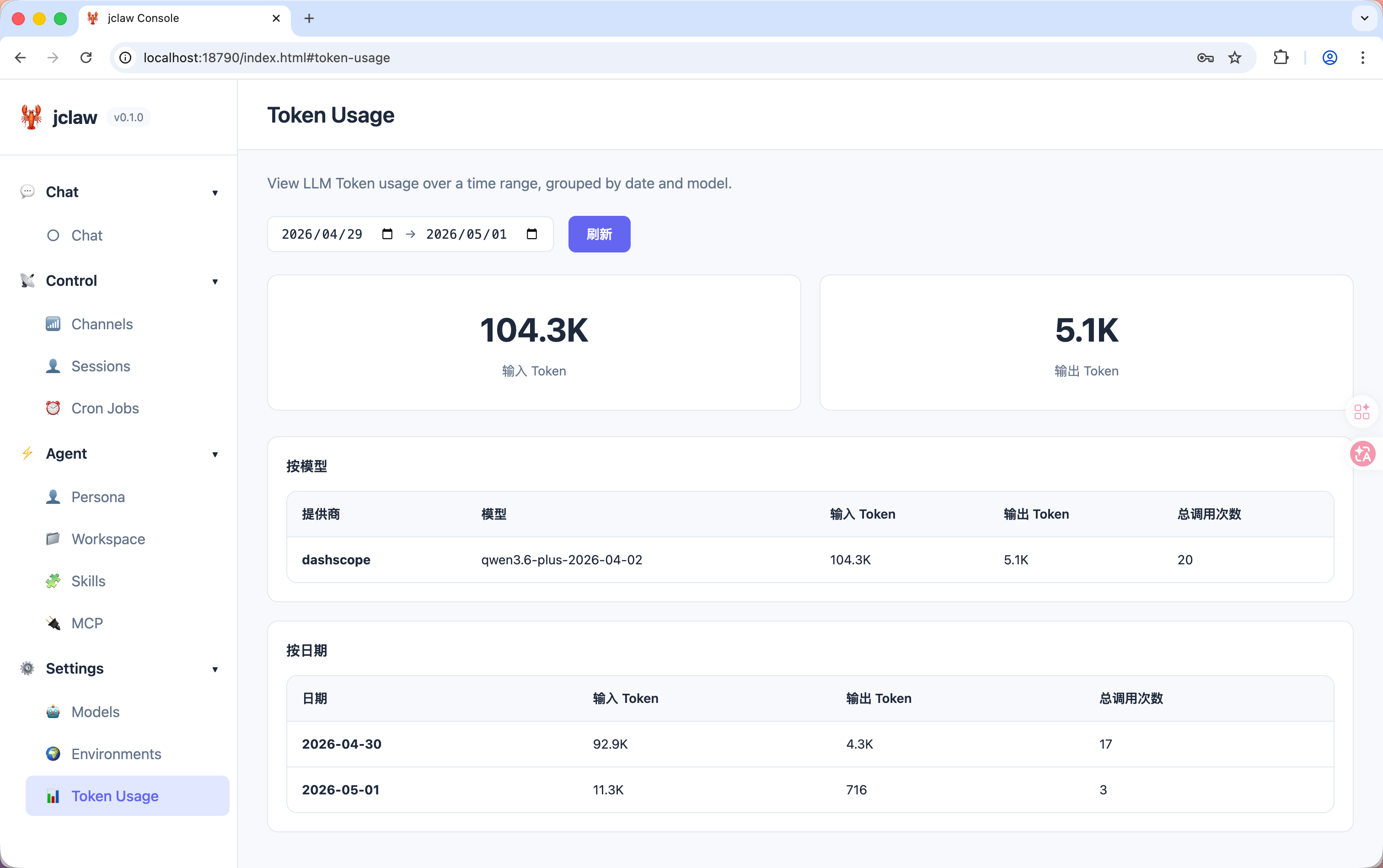The height and width of the screenshot is (868, 1383).
Task: Click the Workspace folder icon
Action: 53,538
